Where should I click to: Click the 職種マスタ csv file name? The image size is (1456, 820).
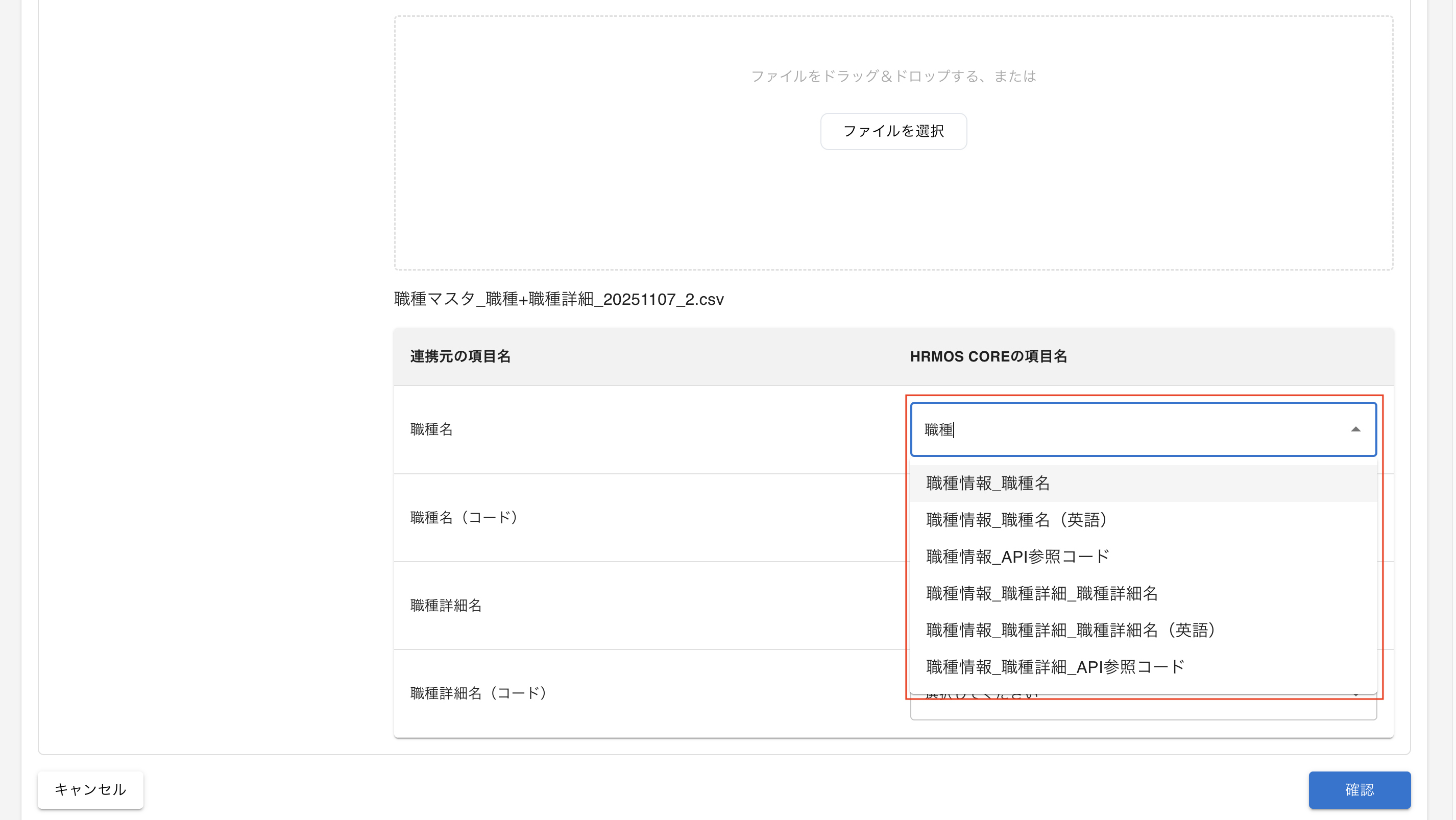pos(559,299)
